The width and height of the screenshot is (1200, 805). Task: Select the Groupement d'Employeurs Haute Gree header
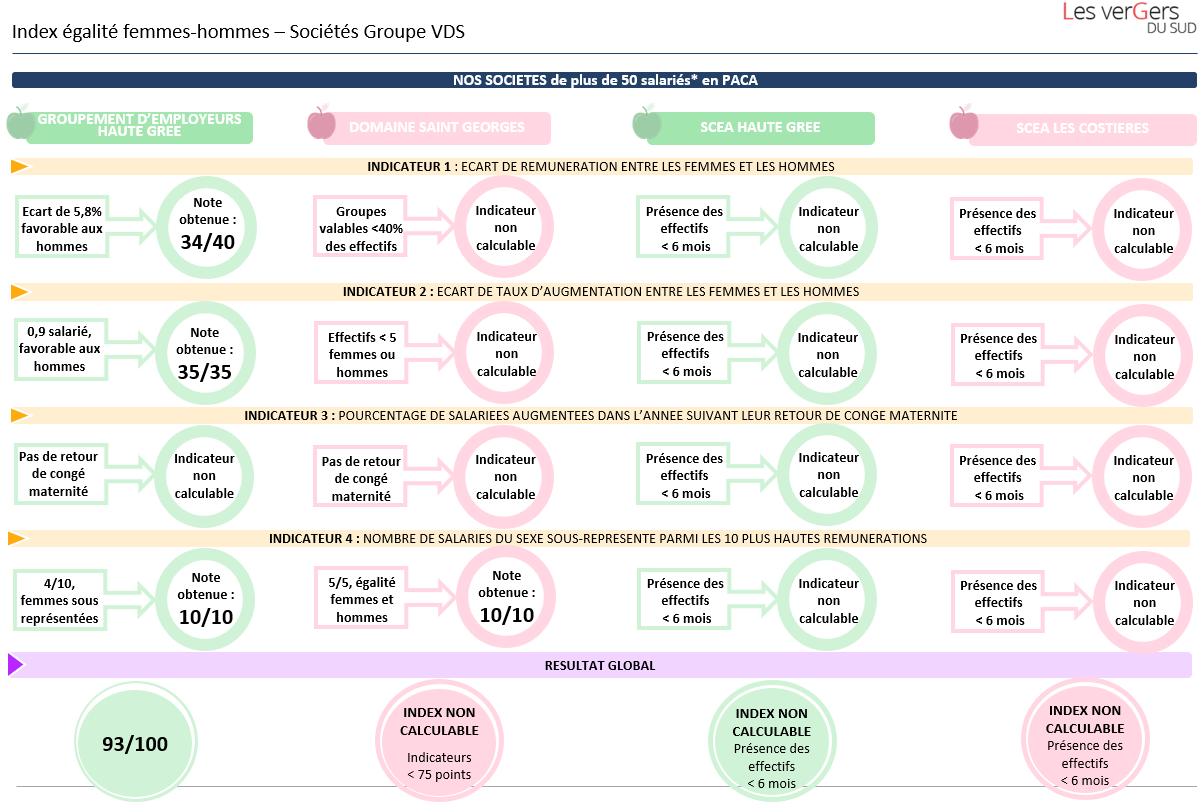coord(140,126)
